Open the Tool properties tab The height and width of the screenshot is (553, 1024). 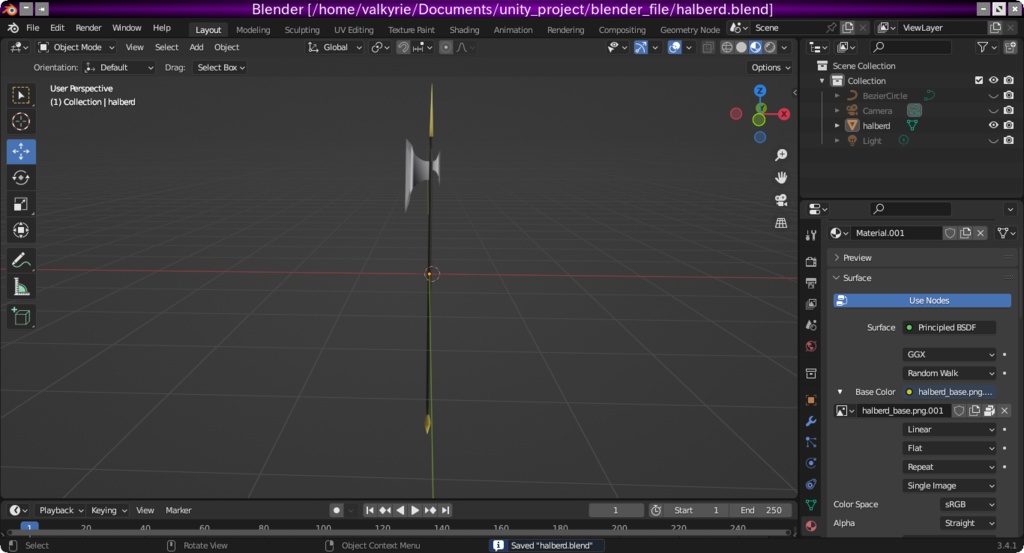coord(811,236)
